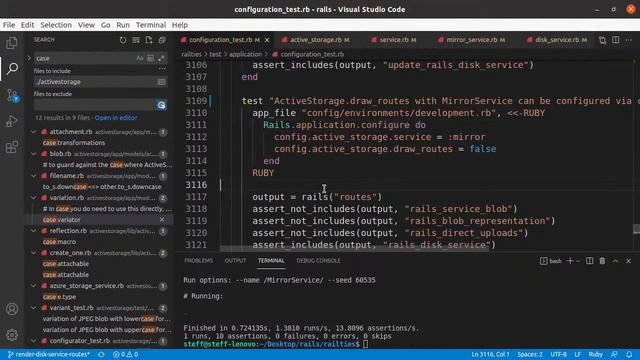This screenshot has height=360, width=640.
Task: Open the Run and Debug view
Action: [x=12, y=121]
